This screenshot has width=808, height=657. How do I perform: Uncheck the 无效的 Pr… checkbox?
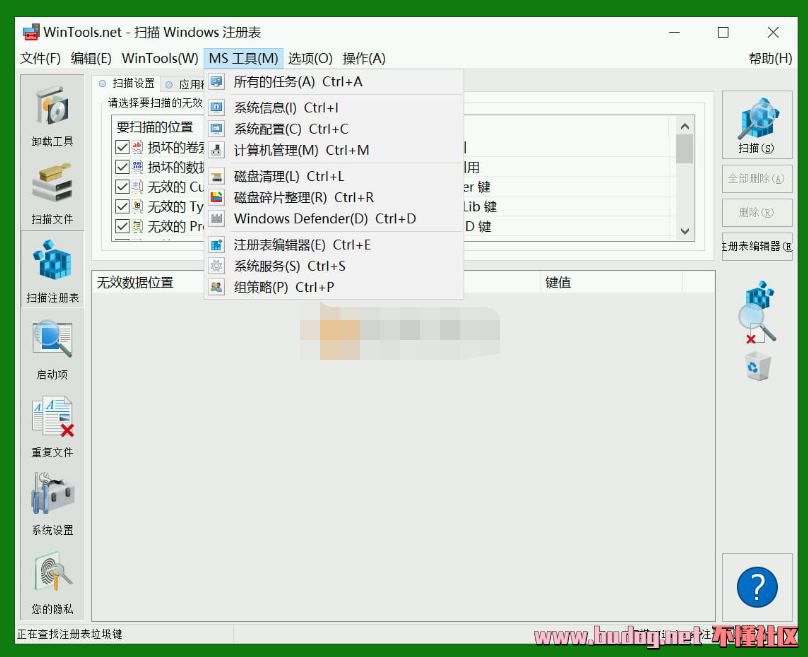[x=122, y=226]
